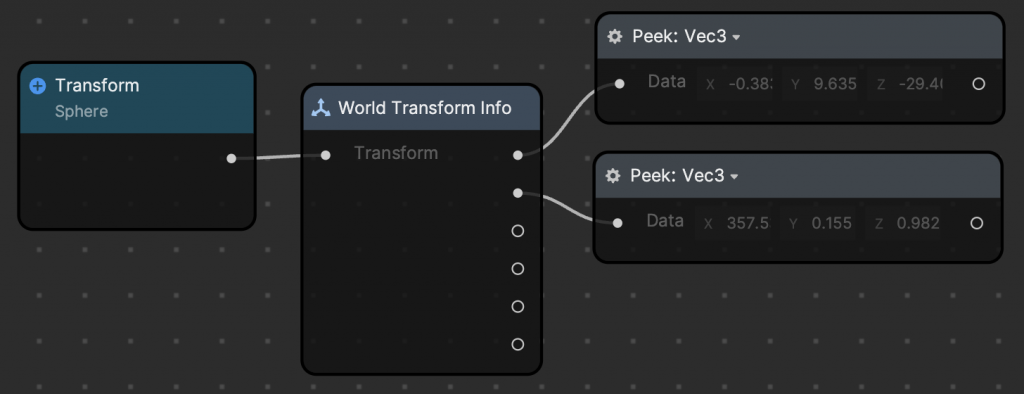
Task: Click the Data input port of lower Peek node
Action: pos(617,223)
